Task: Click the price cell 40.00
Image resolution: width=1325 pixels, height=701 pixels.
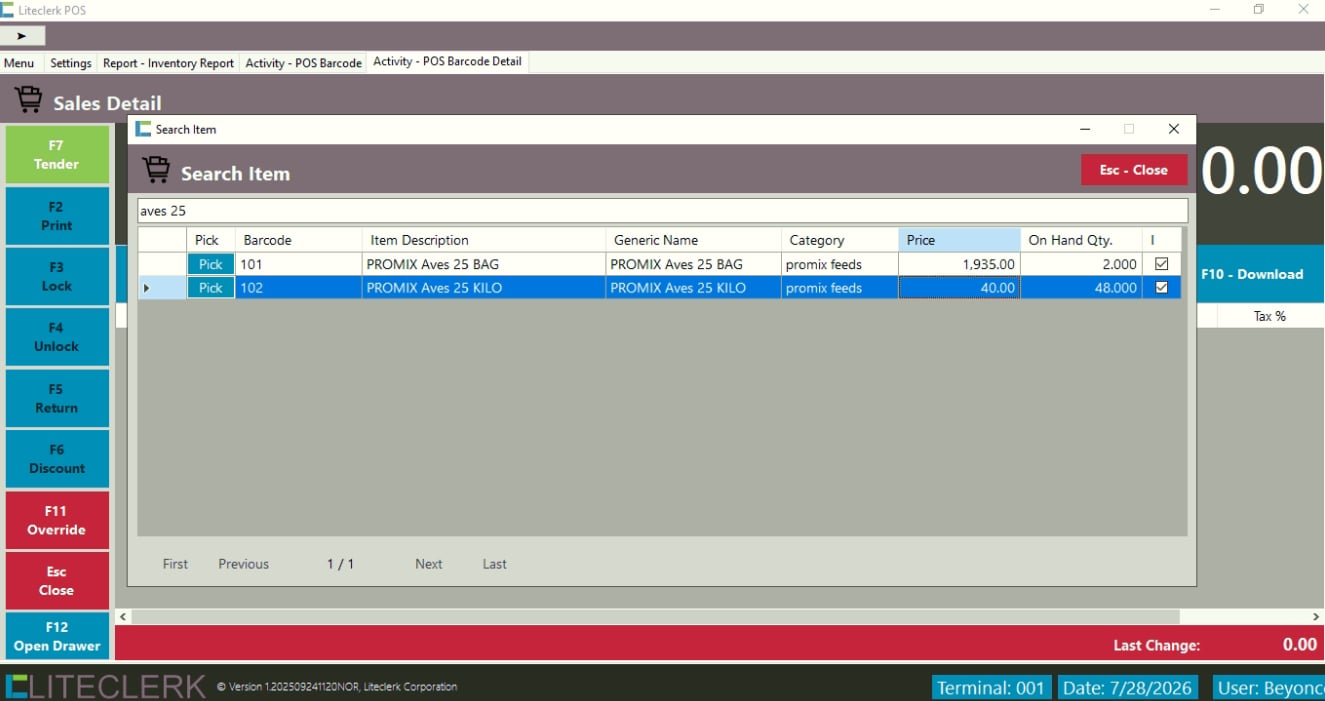Action: coord(959,288)
